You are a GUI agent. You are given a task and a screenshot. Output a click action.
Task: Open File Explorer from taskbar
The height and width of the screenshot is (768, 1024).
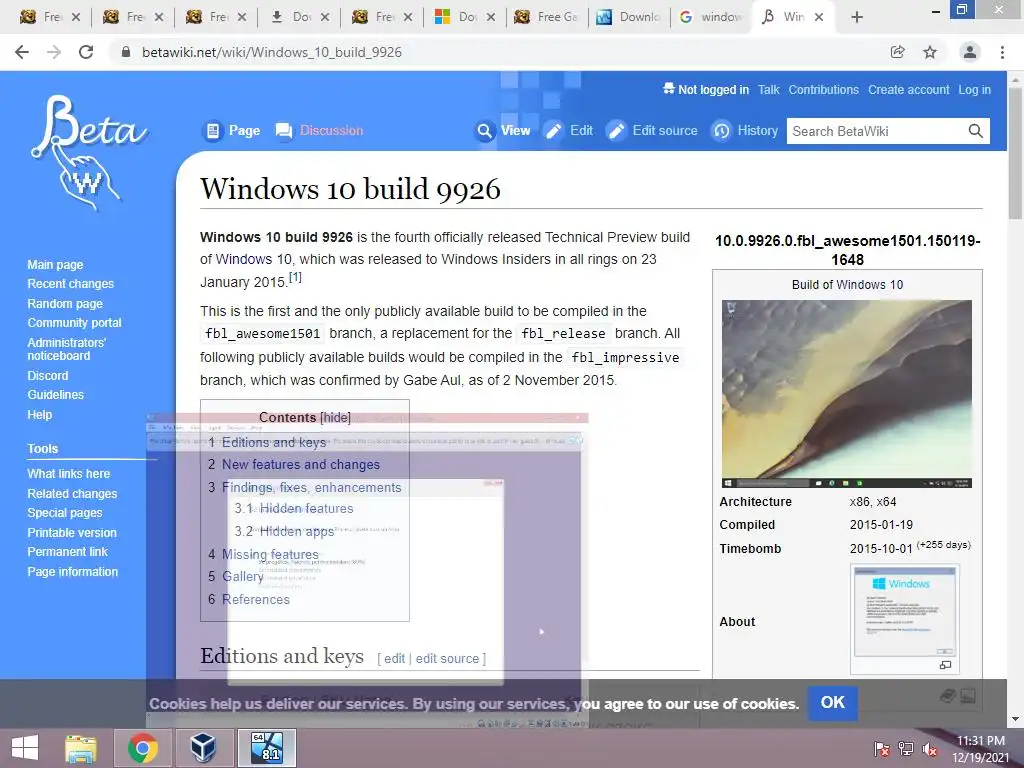point(80,748)
